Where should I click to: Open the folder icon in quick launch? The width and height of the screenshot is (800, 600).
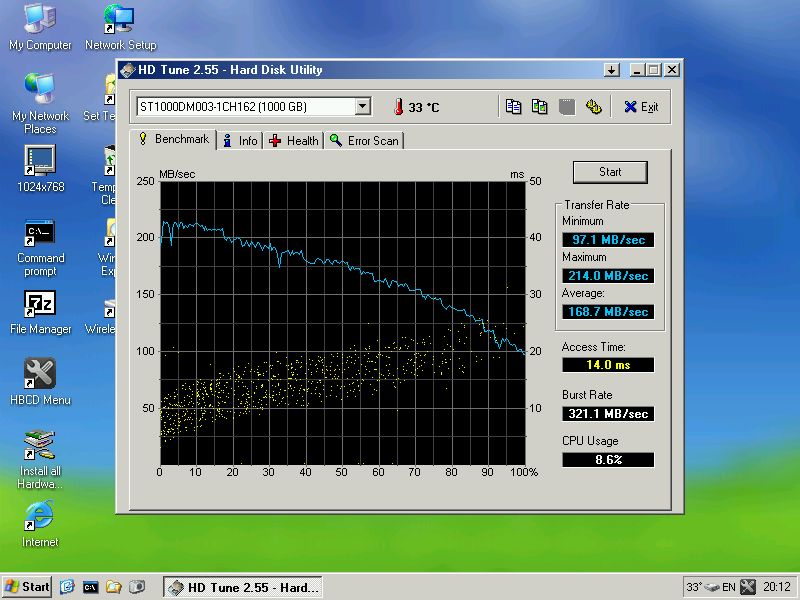113,587
